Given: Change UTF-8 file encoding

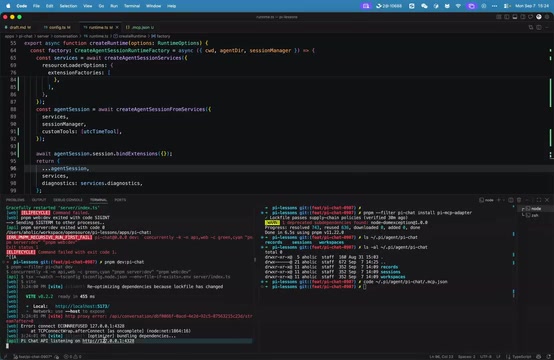Looking at the screenshot, I should pos(486,356).
